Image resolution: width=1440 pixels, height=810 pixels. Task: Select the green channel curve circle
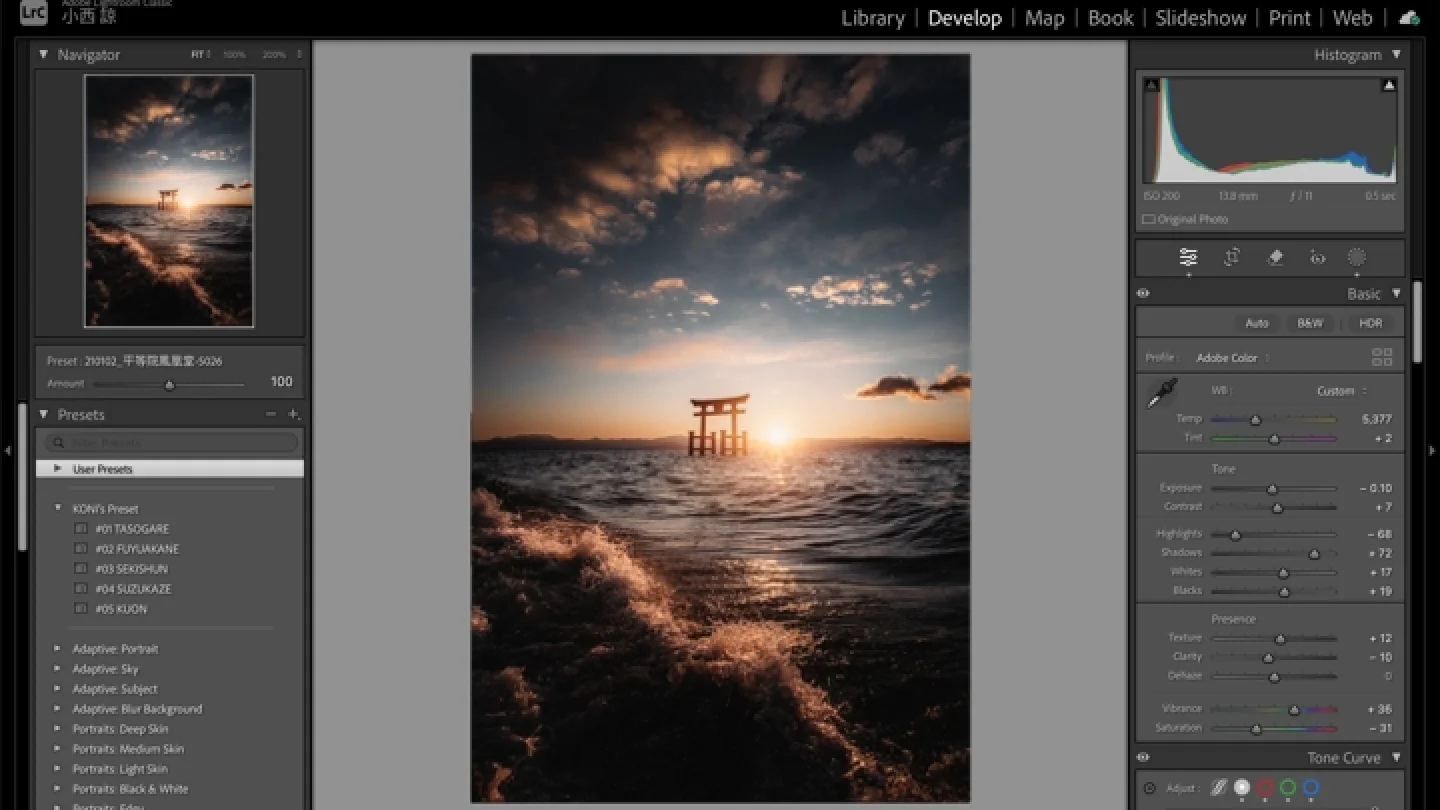pos(1288,787)
